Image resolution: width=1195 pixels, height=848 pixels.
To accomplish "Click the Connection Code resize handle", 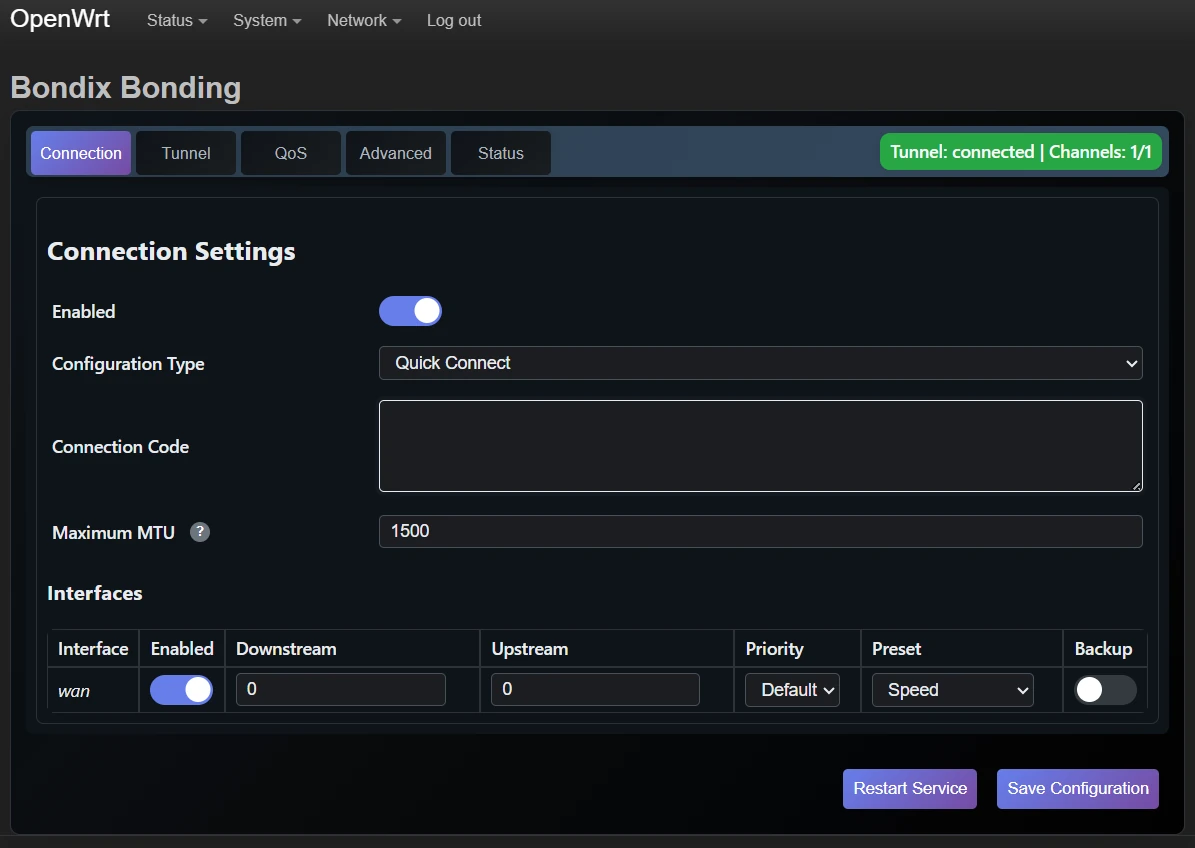I will [1136, 485].
